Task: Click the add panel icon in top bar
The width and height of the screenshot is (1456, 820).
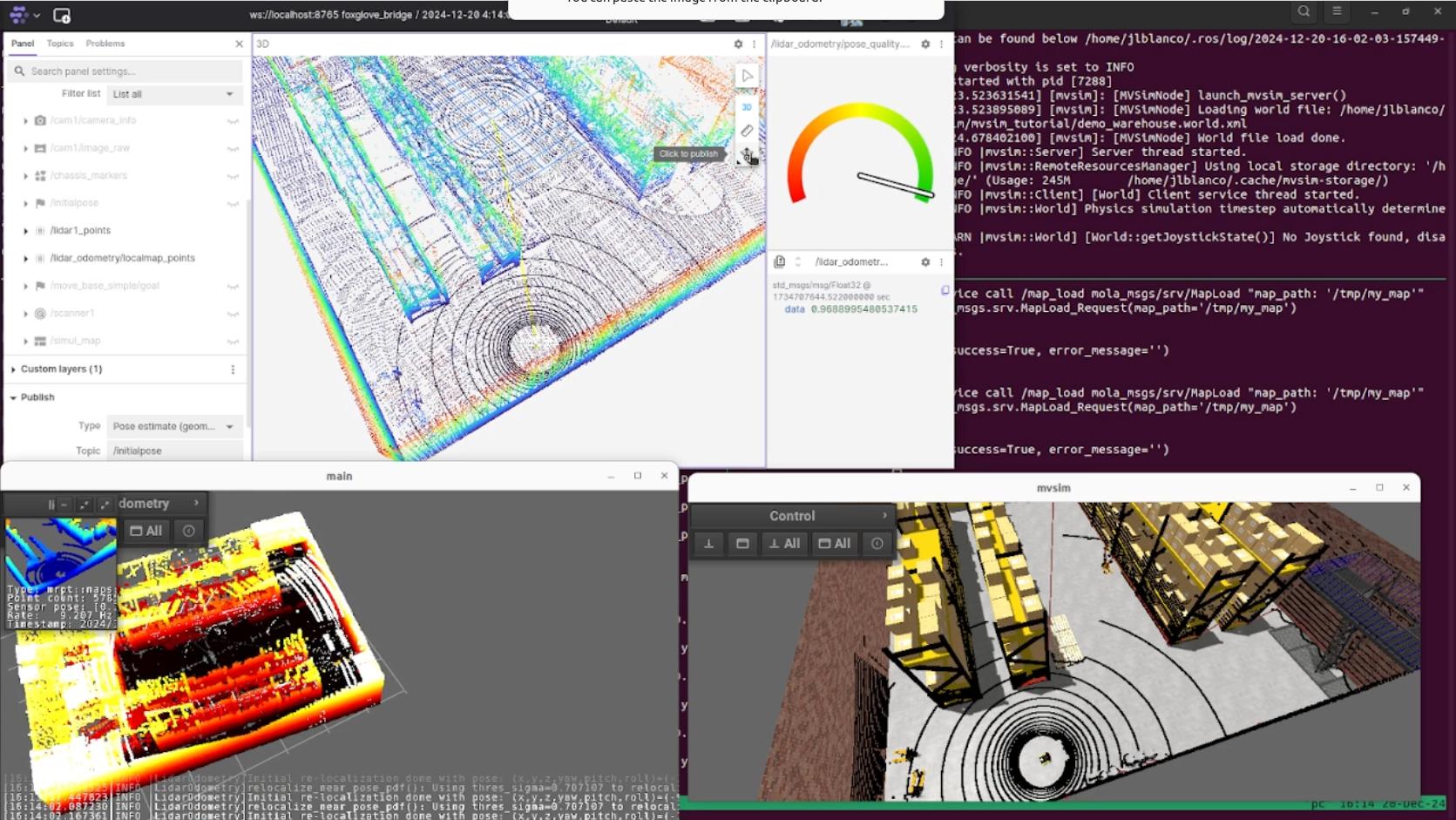Action: 62,15
